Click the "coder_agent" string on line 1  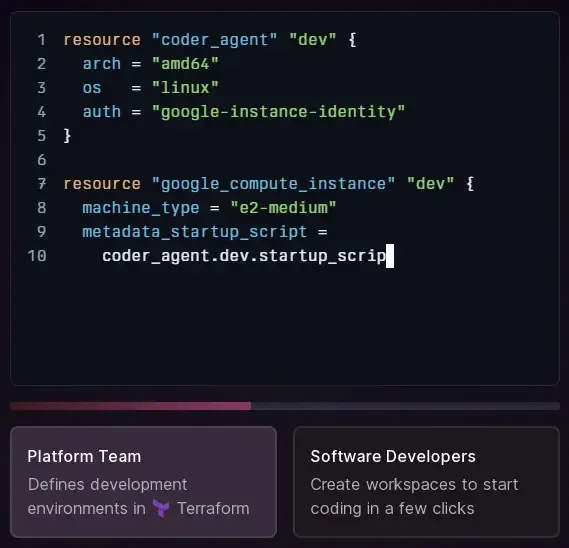pos(214,40)
